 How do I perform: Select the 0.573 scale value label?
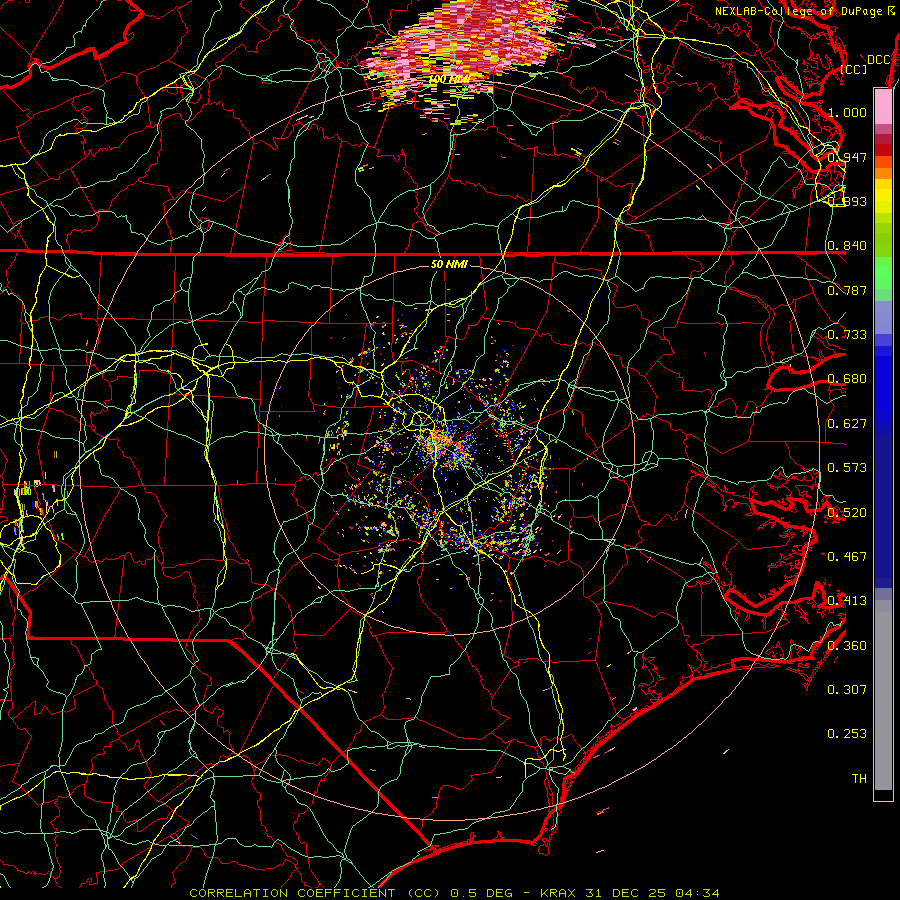(x=847, y=467)
